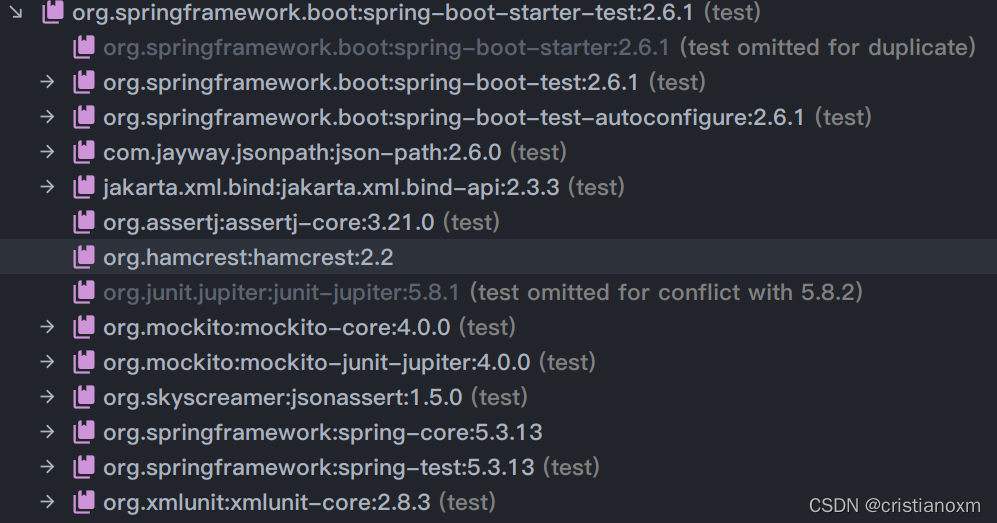
Task: Expand xmlunit-core:2.8.3 arrow
Action: point(48,501)
